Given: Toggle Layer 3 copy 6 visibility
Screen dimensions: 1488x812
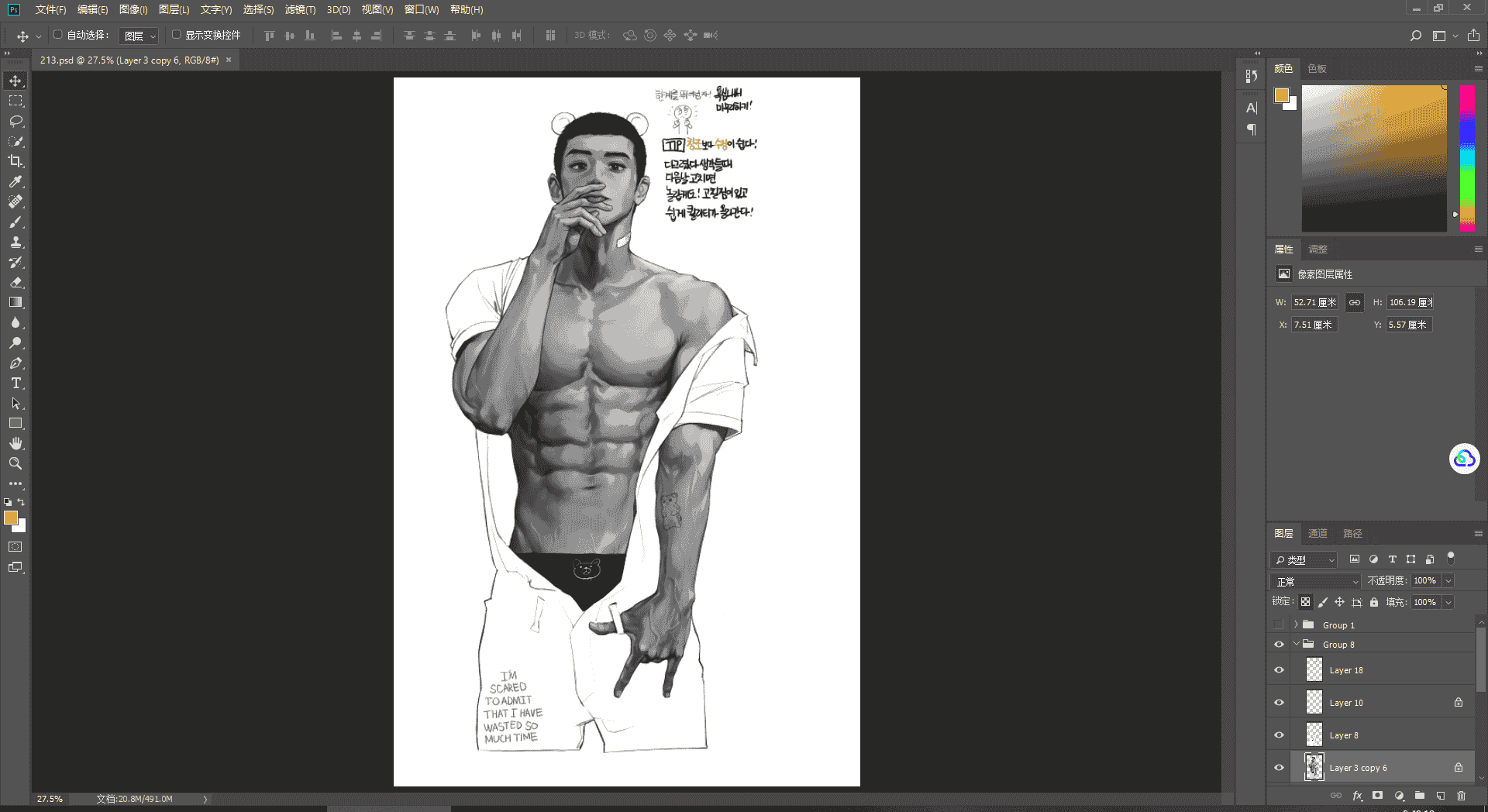Looking at the screenshot, I should click(1279, 768).
